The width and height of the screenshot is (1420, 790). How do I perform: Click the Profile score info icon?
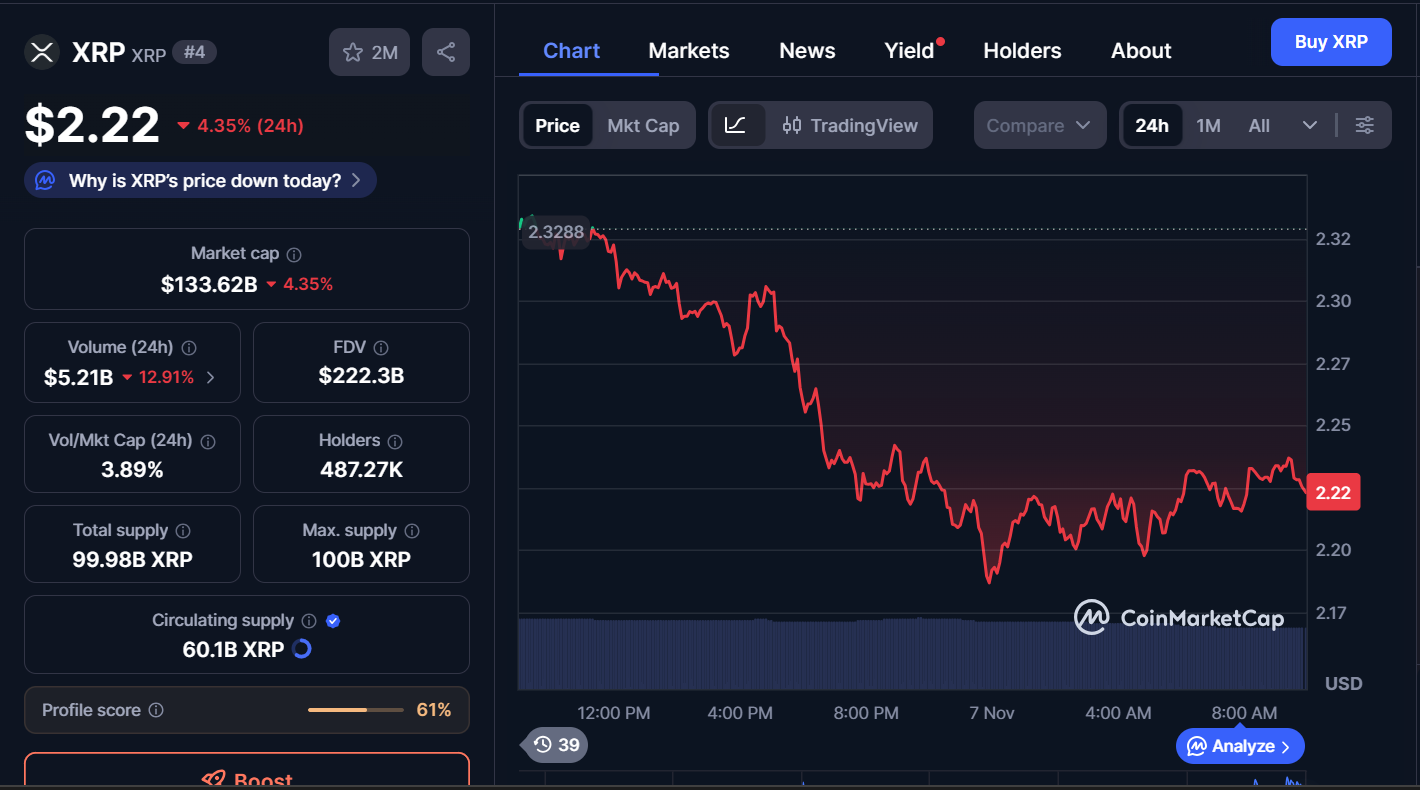pos(156,710)
